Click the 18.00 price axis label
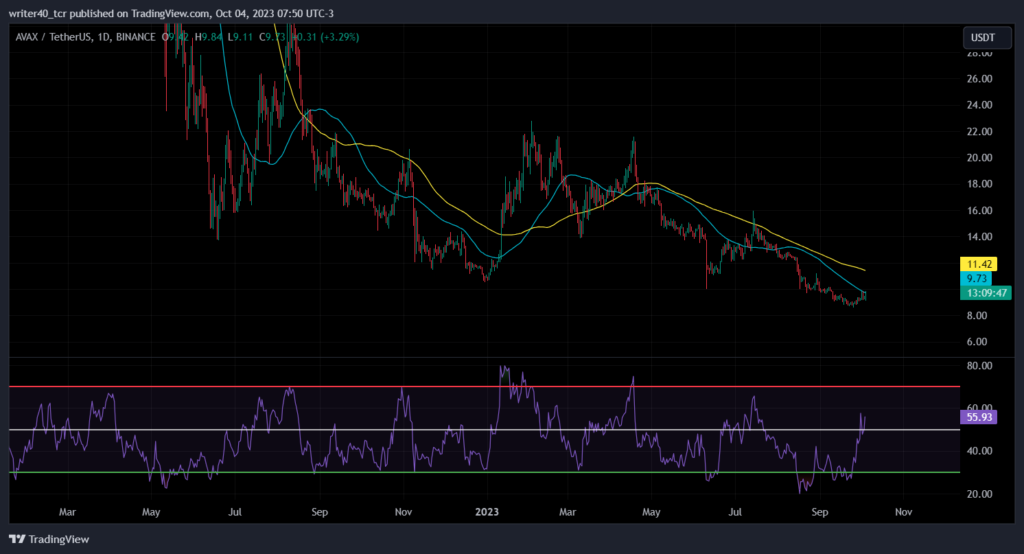The width and height of the screenshot is (1024, 554). click(x=979, y=184)
